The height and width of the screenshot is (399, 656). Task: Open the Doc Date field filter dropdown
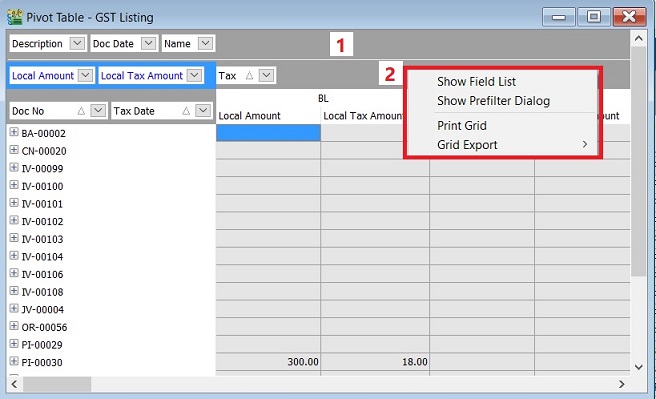click(x=149, y=43)
